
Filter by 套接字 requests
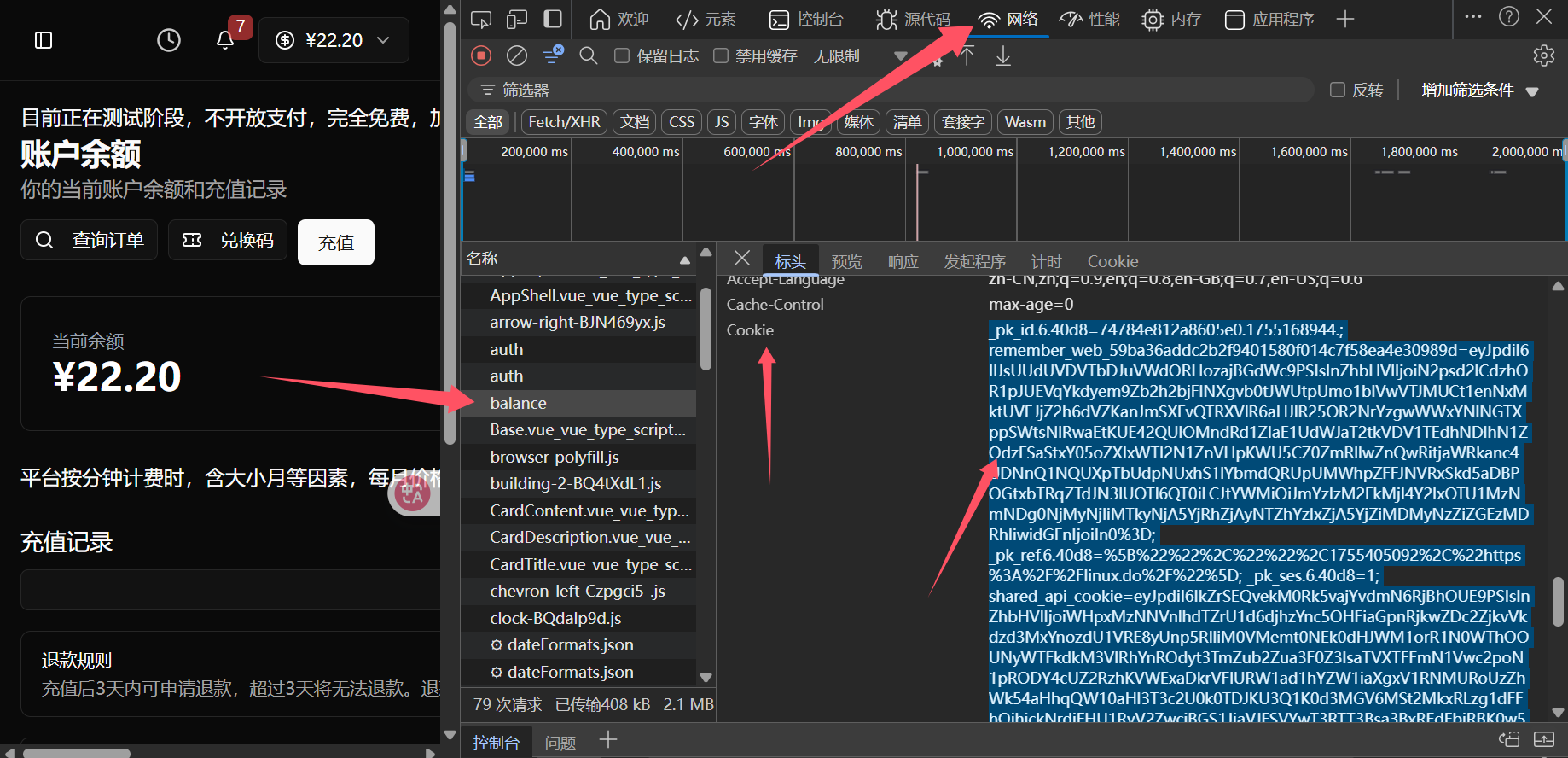pyautogui.click(x=963, y=122)
